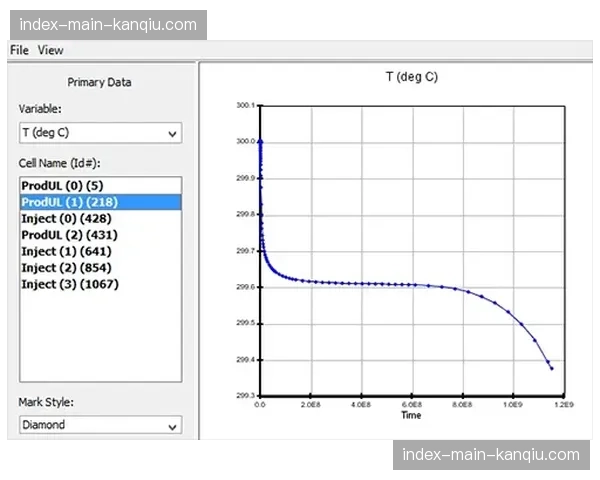Click the plot title T (deg C)
This screenshot has width=600, height=480.
(x=411, y=77)
